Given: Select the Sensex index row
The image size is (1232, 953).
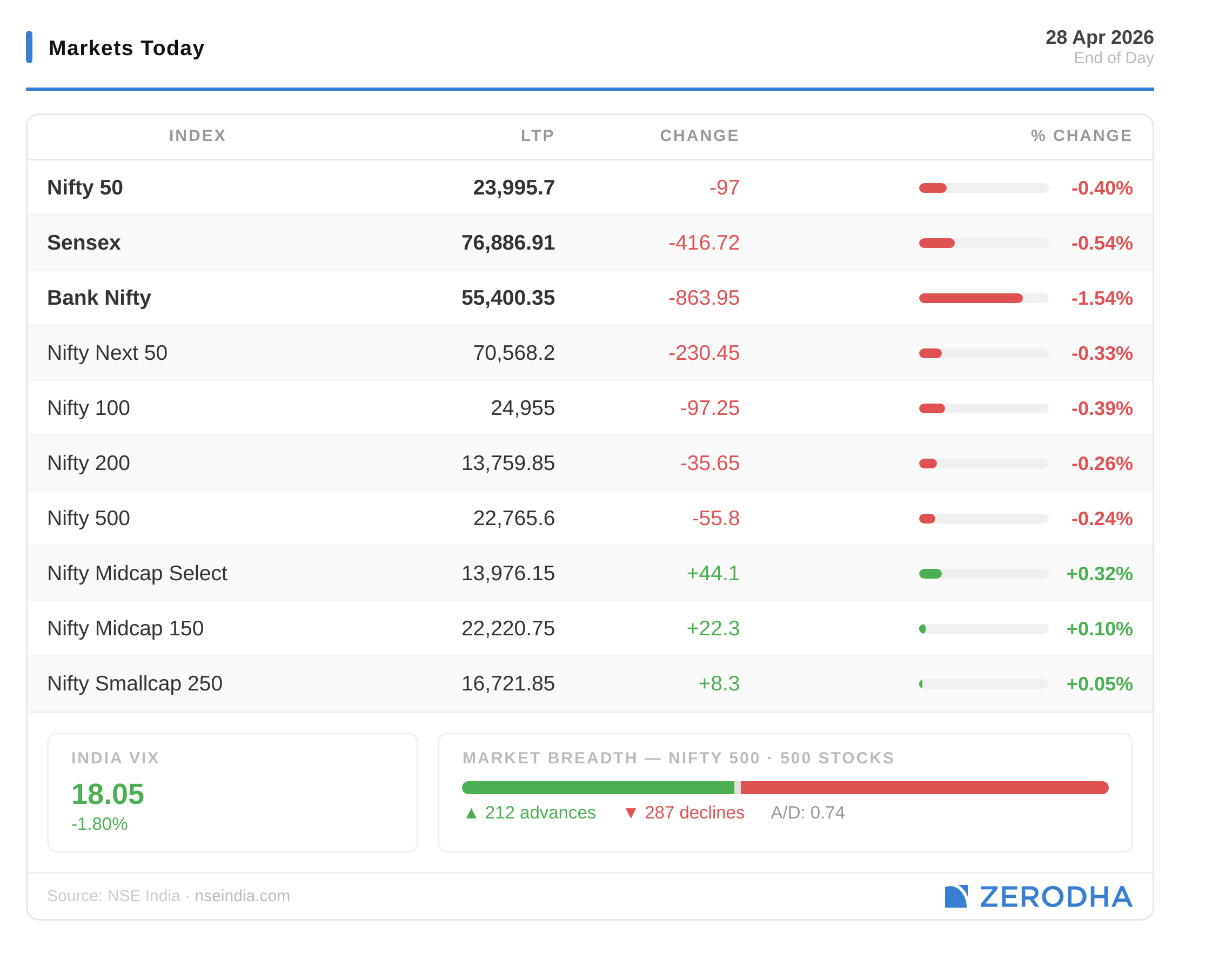Looking at the screenshot, I should (x=84, y=243).
